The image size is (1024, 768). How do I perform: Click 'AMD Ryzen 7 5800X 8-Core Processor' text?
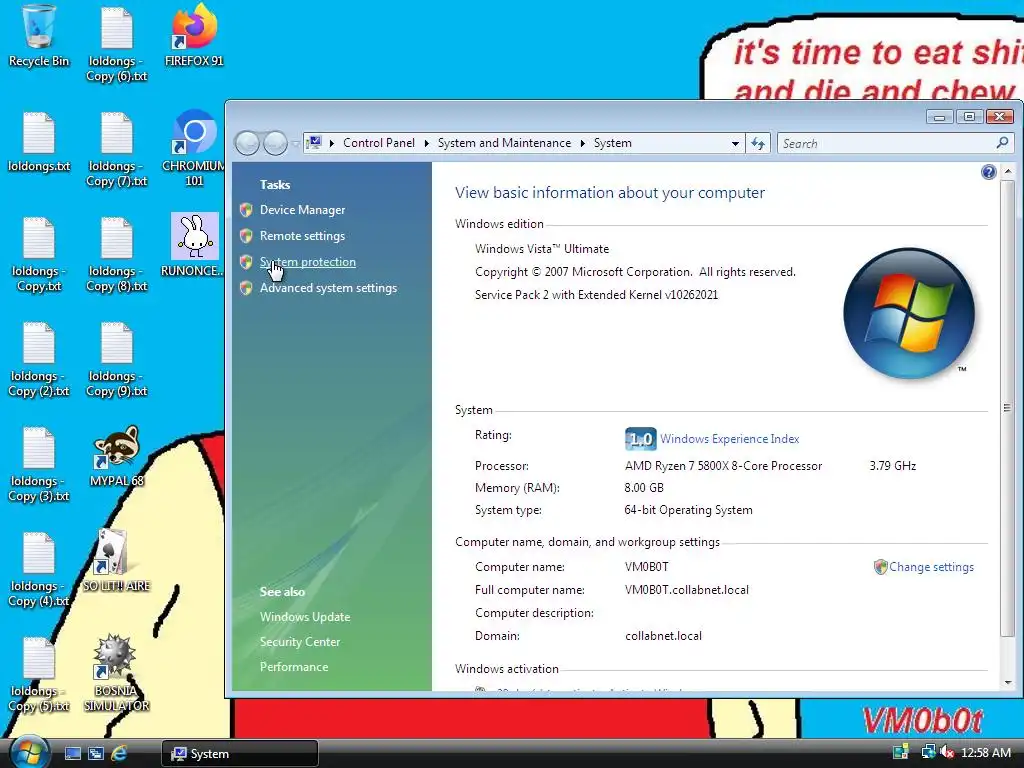(724, 466)
